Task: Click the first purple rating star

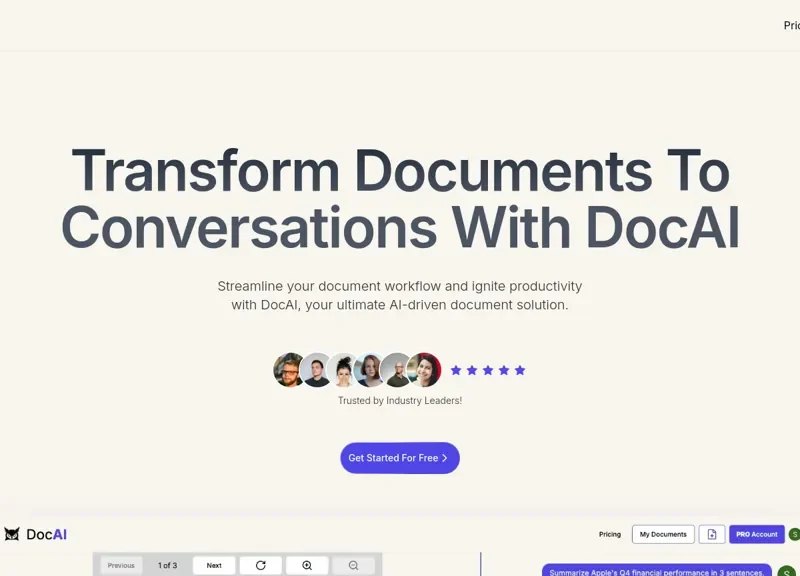Action: [x=456, y=370]
